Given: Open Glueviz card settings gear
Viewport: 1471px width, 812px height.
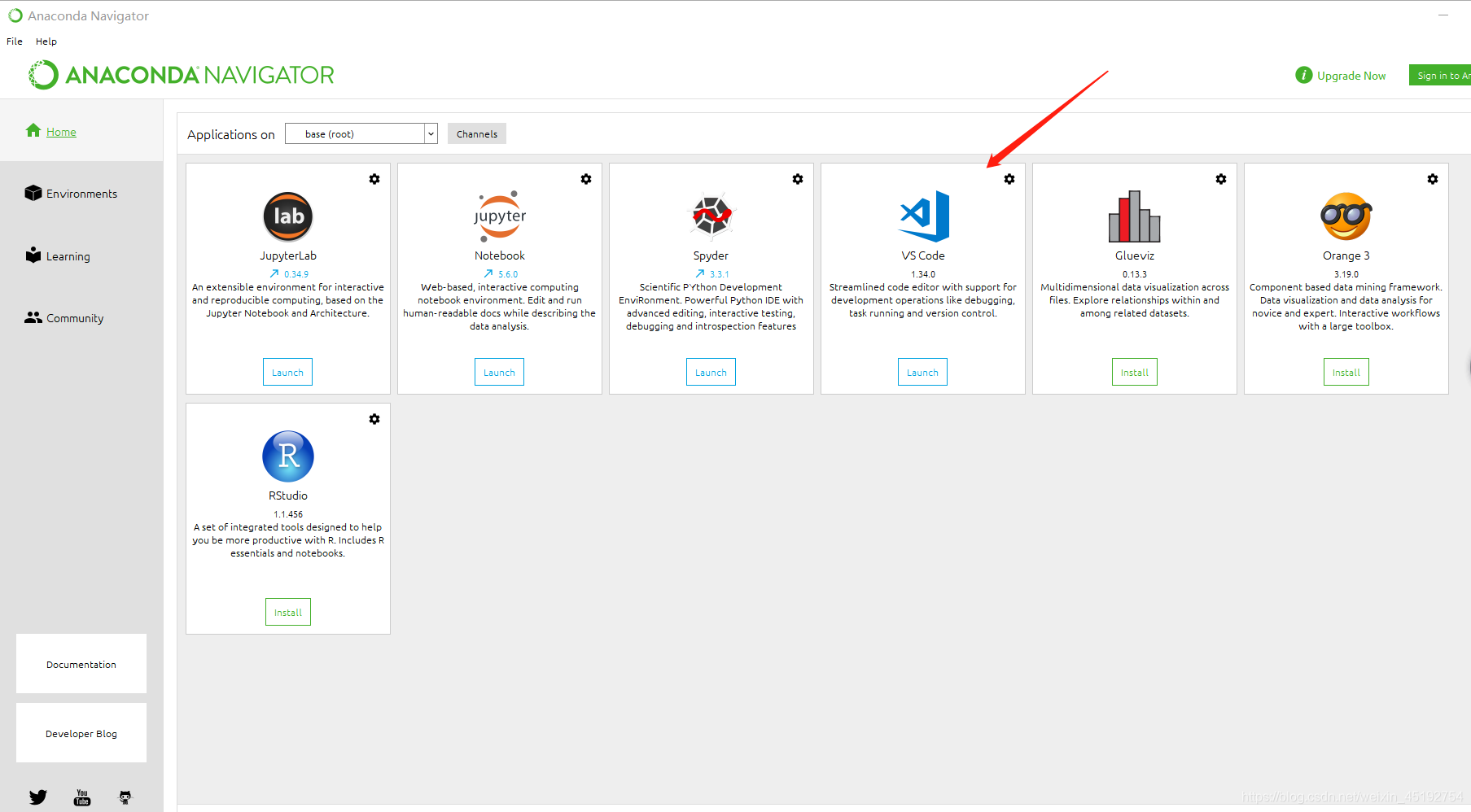Looking at the screenshot, I should (x=1221, y=179).
